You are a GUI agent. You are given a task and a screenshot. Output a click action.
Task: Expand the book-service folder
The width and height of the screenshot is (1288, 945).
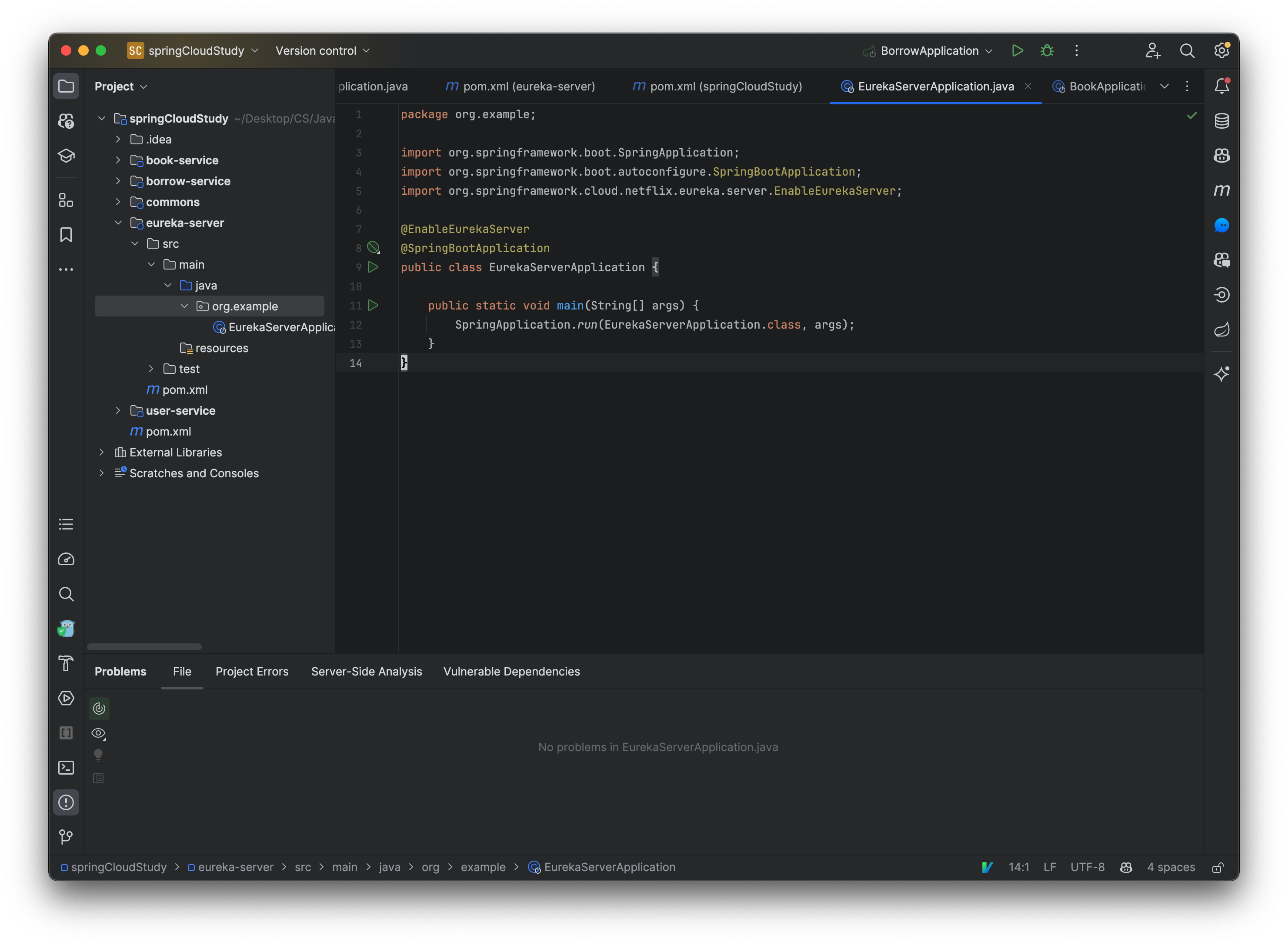118,160
